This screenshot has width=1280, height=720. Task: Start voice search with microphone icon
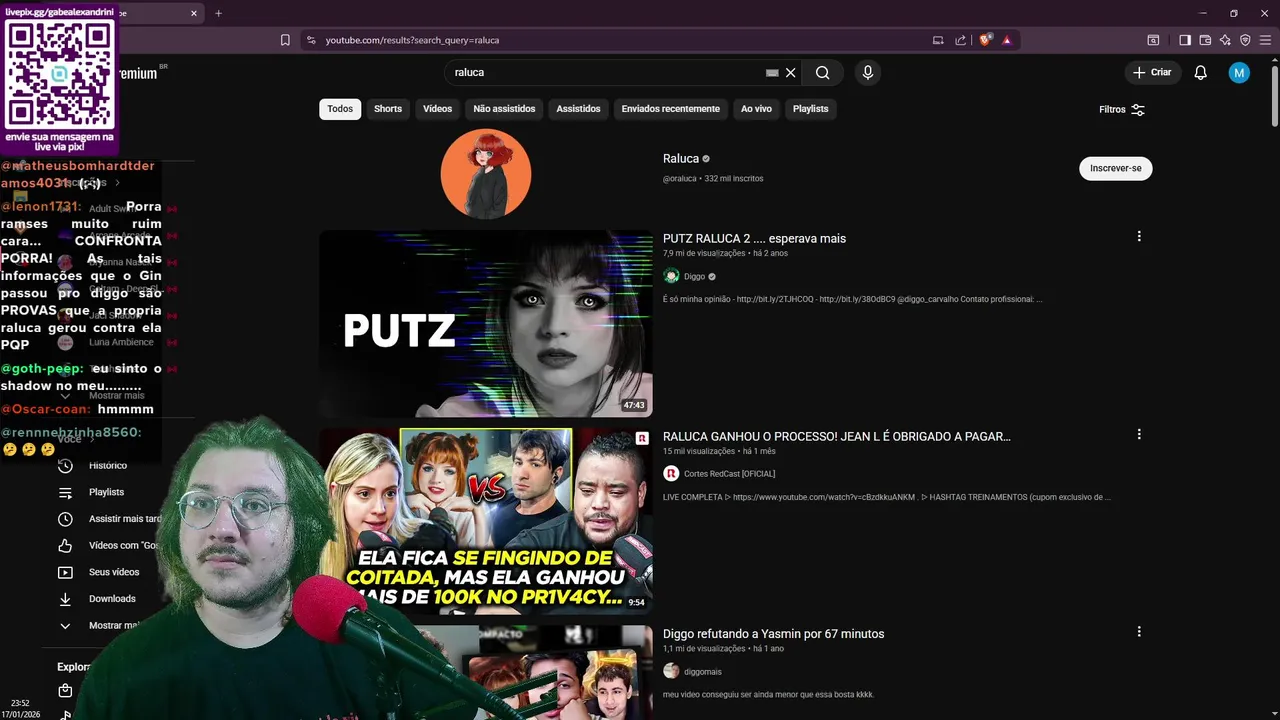coord(868,73)
